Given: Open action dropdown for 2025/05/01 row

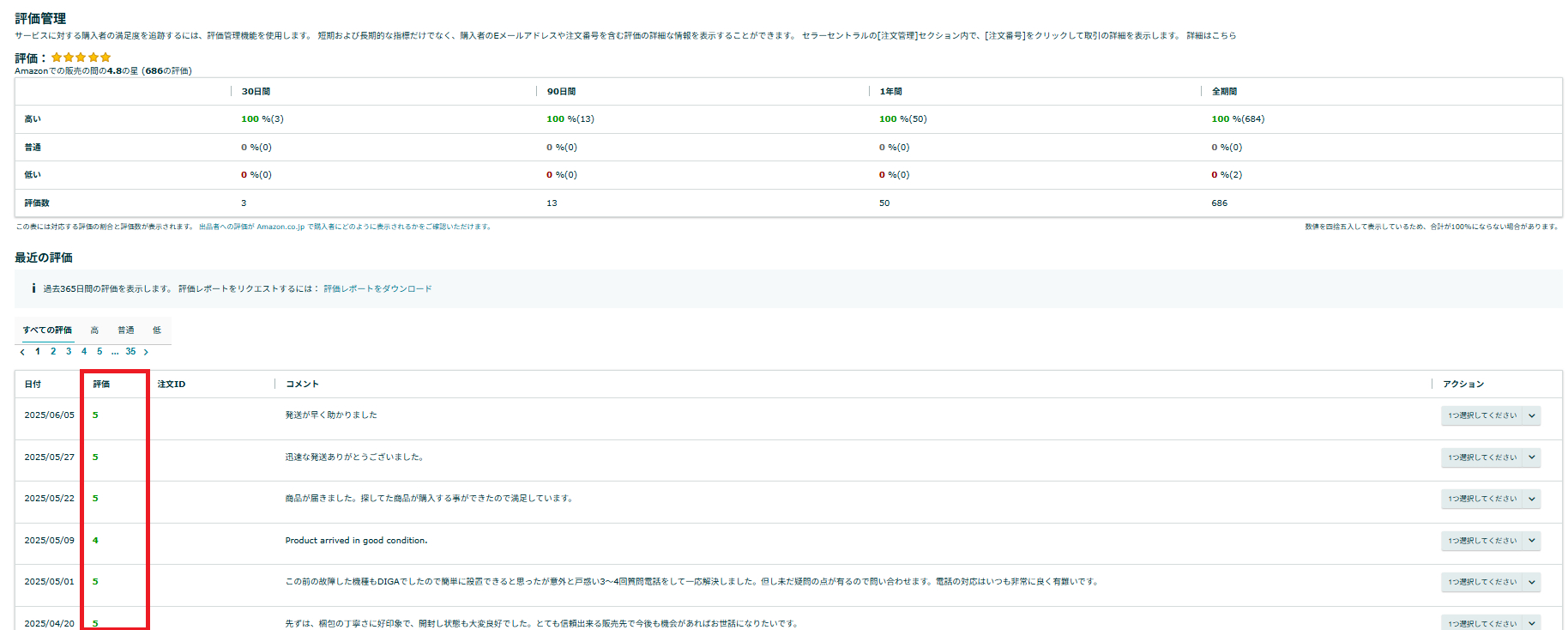Looking at the screenshot, I should [1491, 582].
